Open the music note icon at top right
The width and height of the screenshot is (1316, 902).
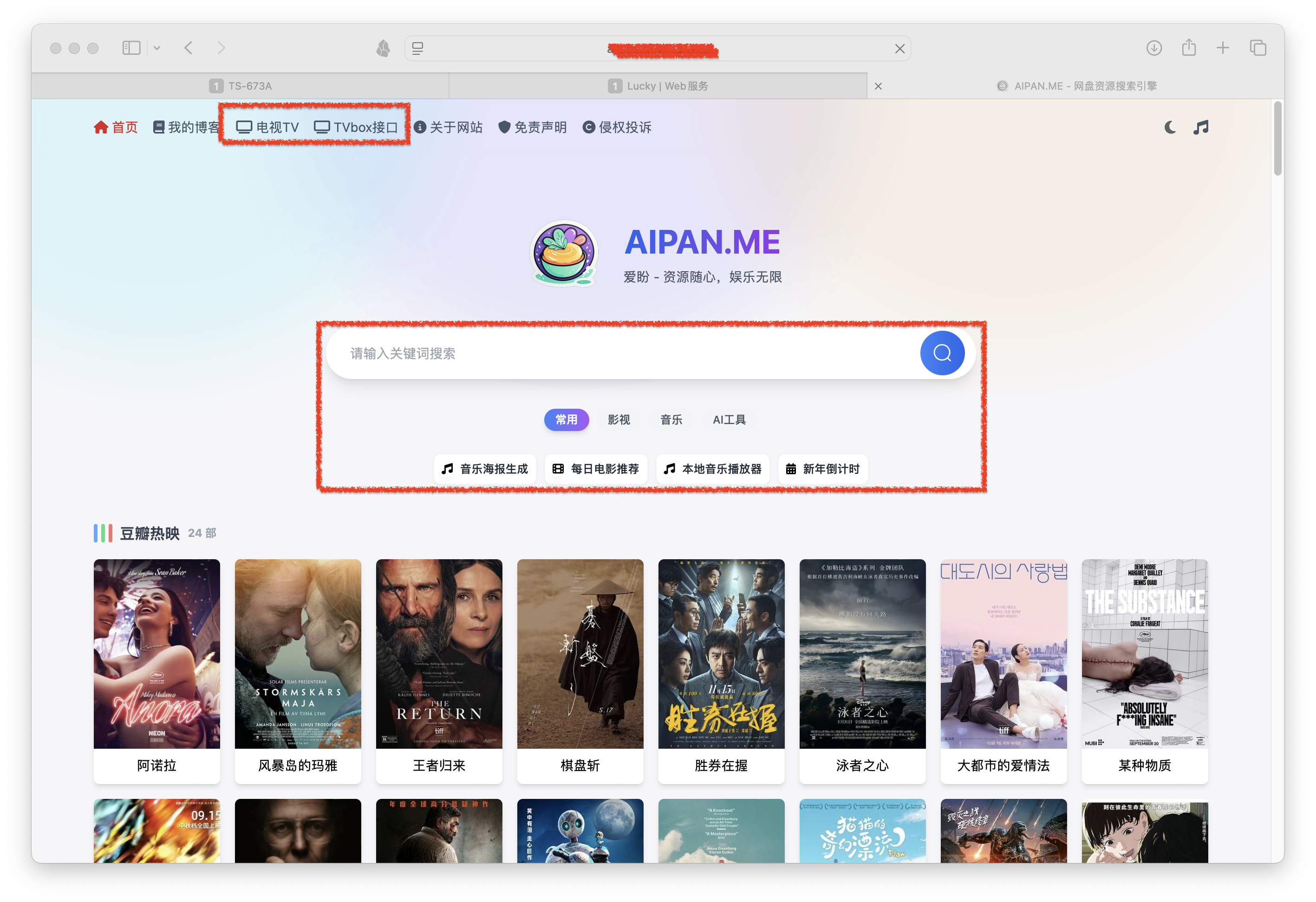[1201, 127]
